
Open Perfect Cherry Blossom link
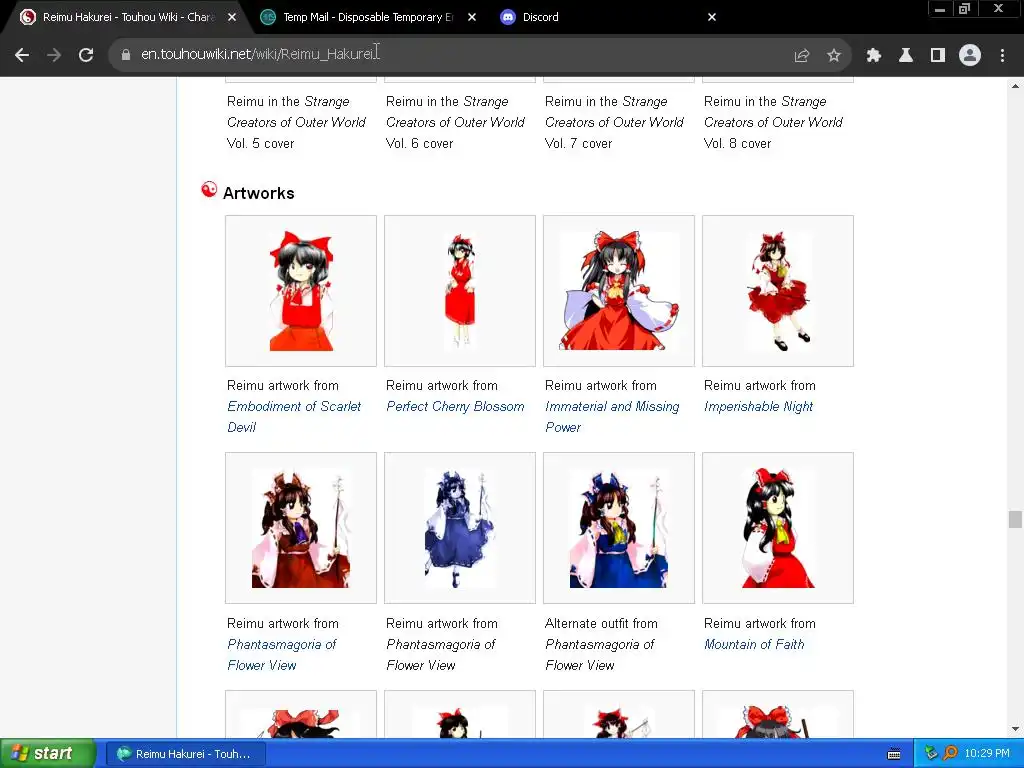pos(455,406)
